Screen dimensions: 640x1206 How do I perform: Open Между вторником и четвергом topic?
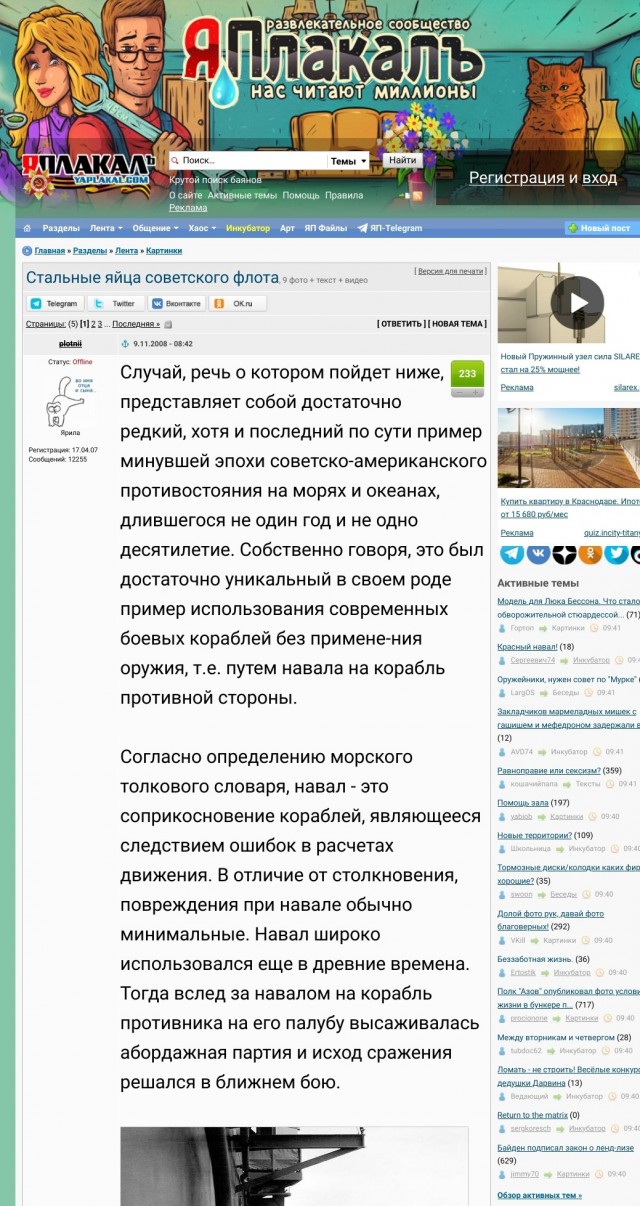click(556, 1037)
